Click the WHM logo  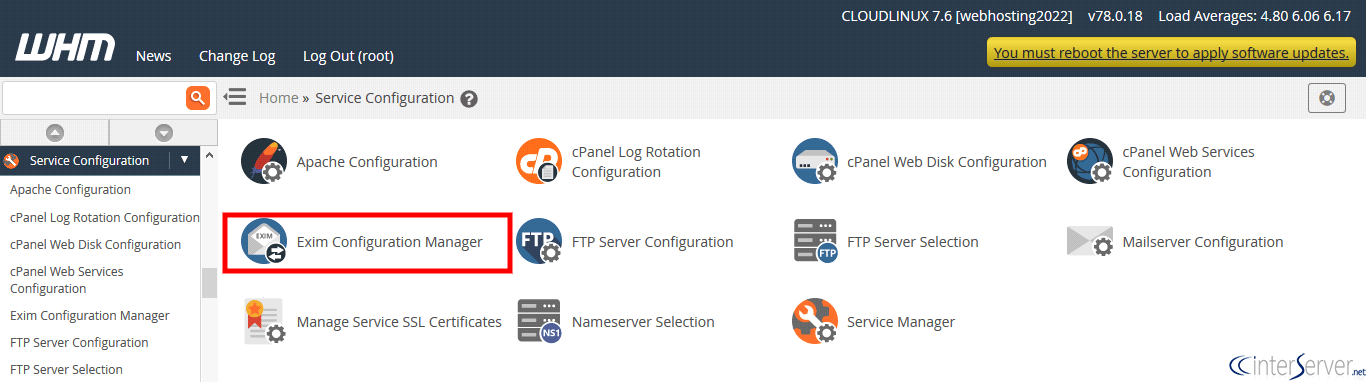tap(65, 48)
